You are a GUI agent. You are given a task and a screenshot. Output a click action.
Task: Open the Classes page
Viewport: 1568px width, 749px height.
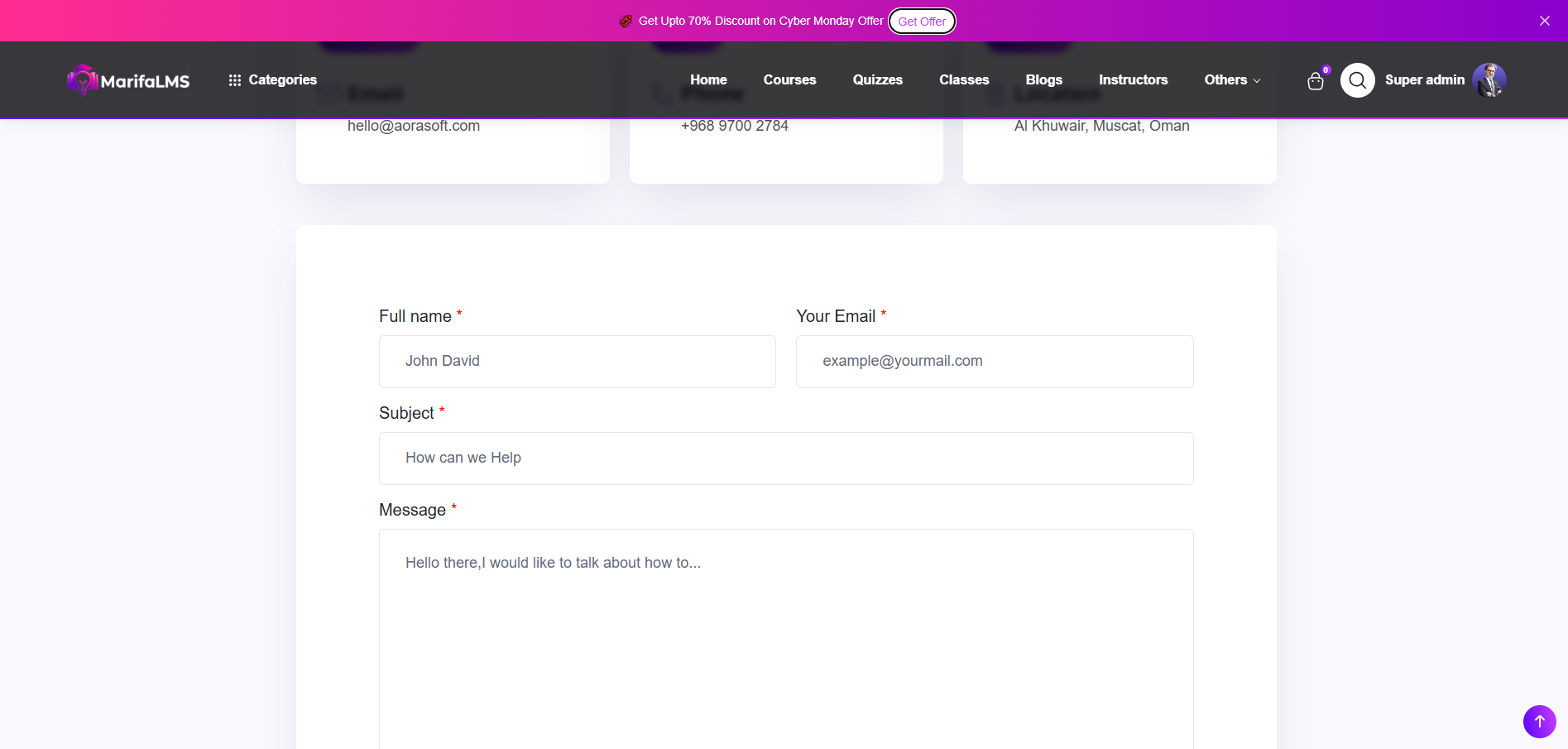[964, 80]
